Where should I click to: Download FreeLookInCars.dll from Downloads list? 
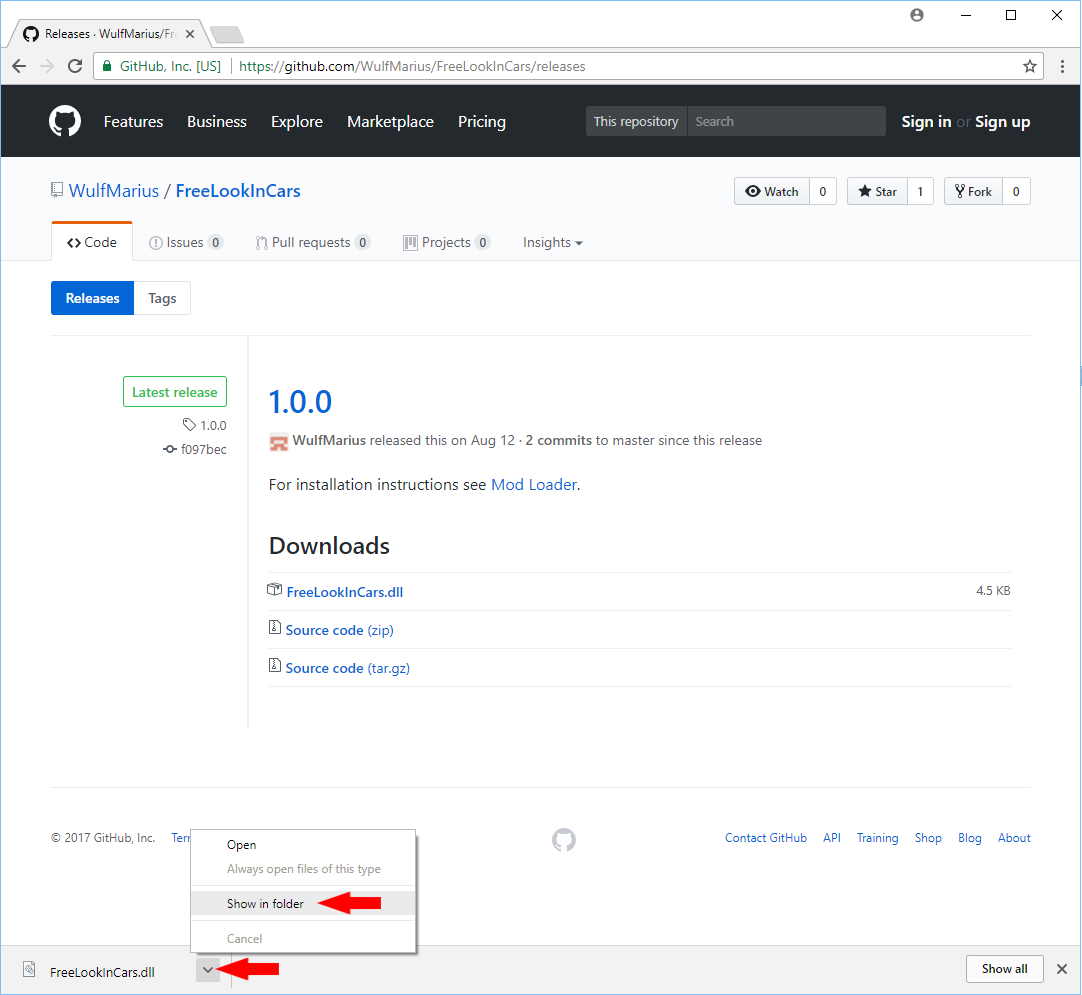pos(344,592)
